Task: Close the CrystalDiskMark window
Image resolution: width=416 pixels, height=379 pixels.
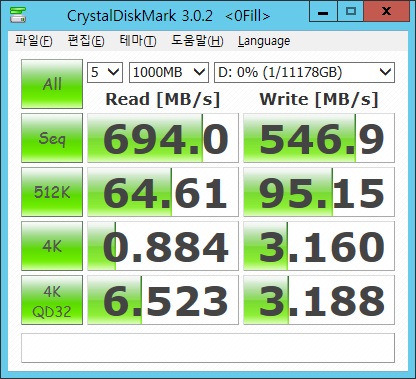Action: tap(386, 11)
